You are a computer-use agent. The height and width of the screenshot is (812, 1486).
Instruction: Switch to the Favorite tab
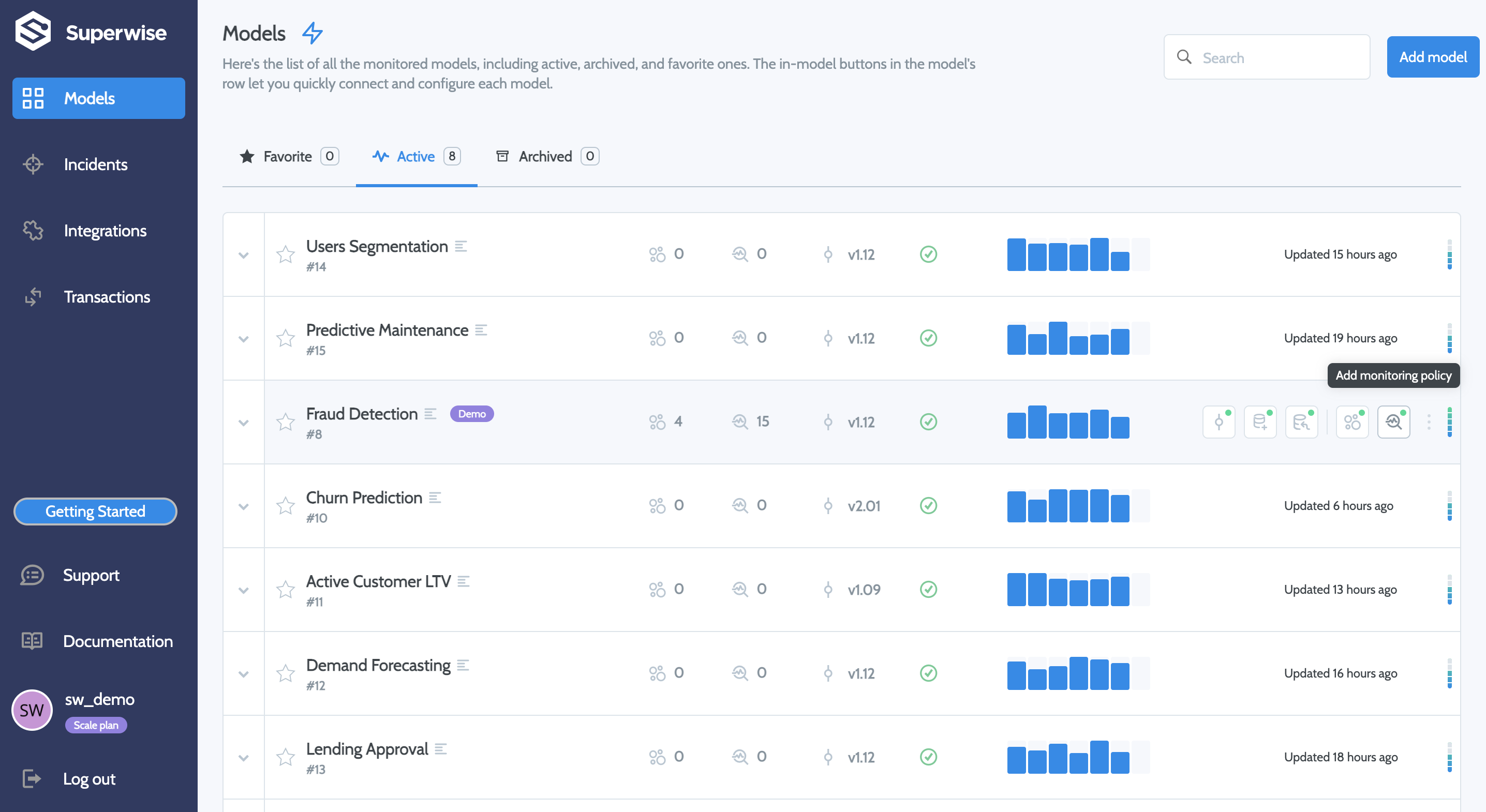pos(288,156)
